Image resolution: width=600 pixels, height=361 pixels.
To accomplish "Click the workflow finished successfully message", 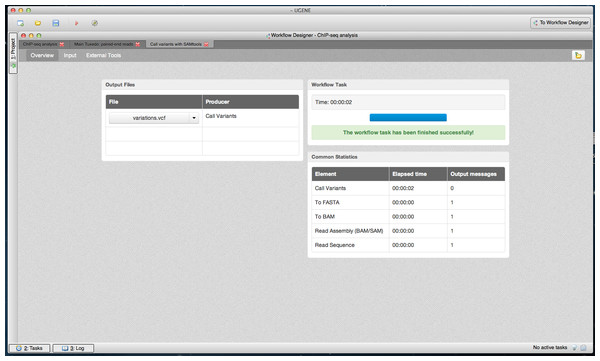I will [x=408, y=132].
